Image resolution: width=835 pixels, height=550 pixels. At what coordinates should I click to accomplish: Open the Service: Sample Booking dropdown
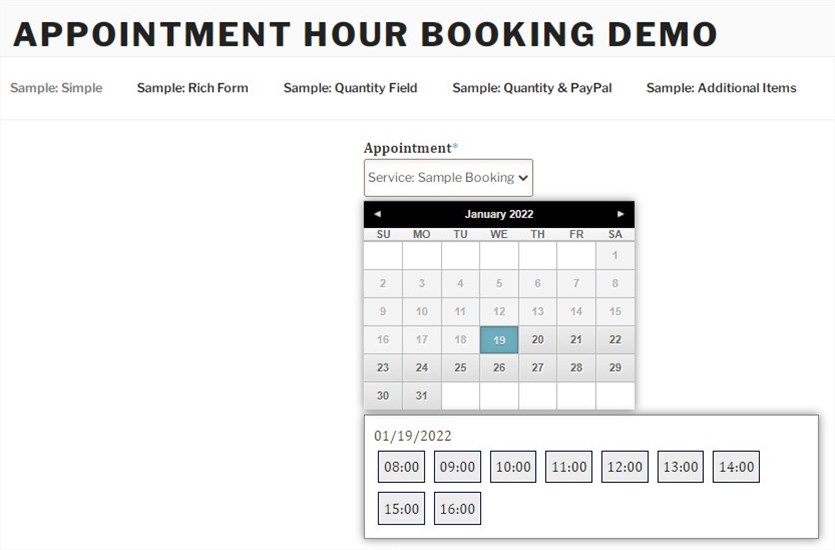[448, 177]
